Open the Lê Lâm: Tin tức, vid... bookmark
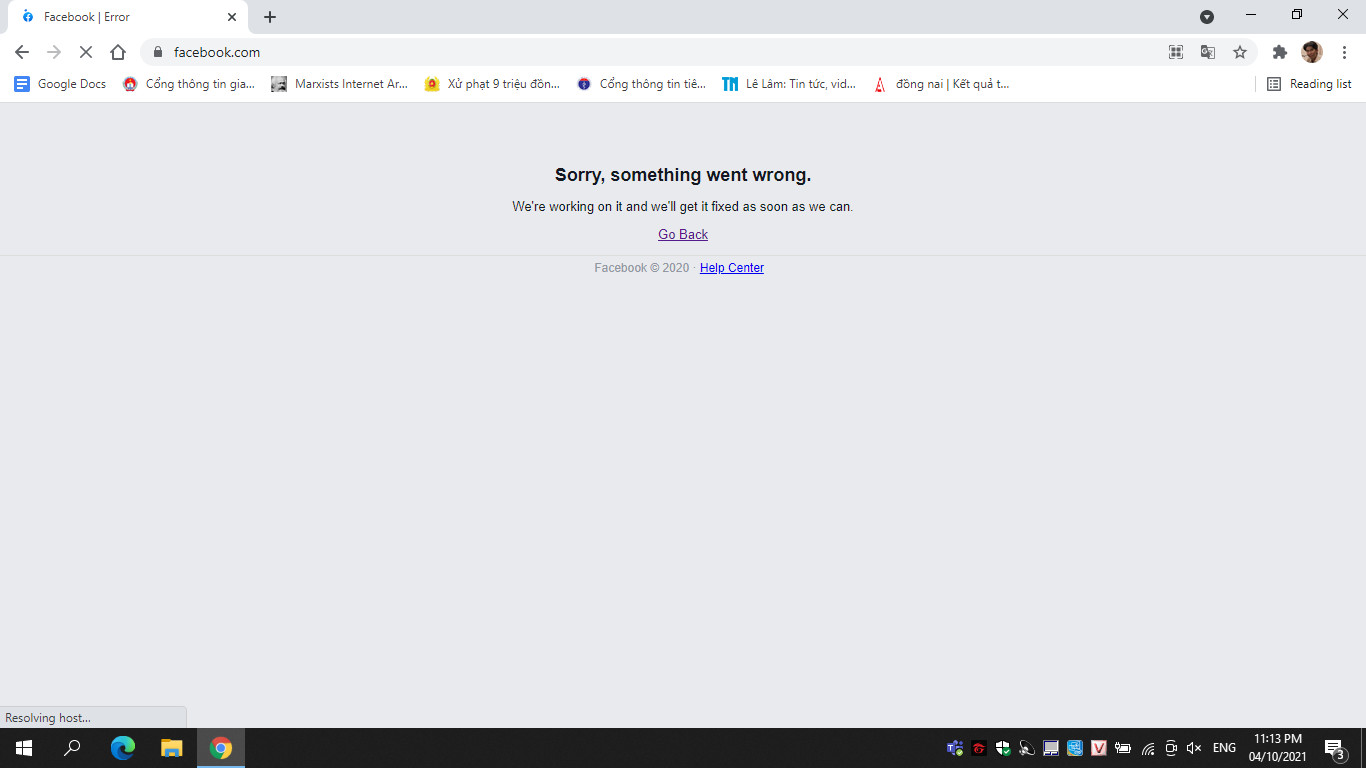 tap(790, 84)
